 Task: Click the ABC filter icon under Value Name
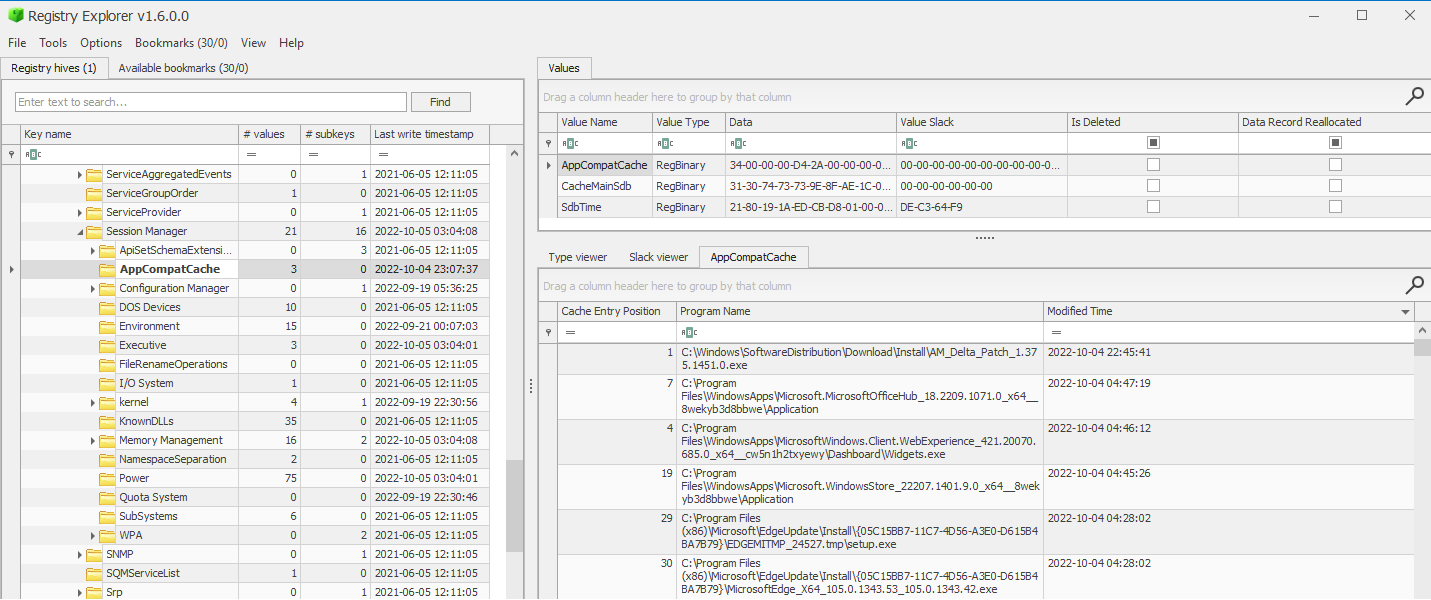(x=567, y=142)
